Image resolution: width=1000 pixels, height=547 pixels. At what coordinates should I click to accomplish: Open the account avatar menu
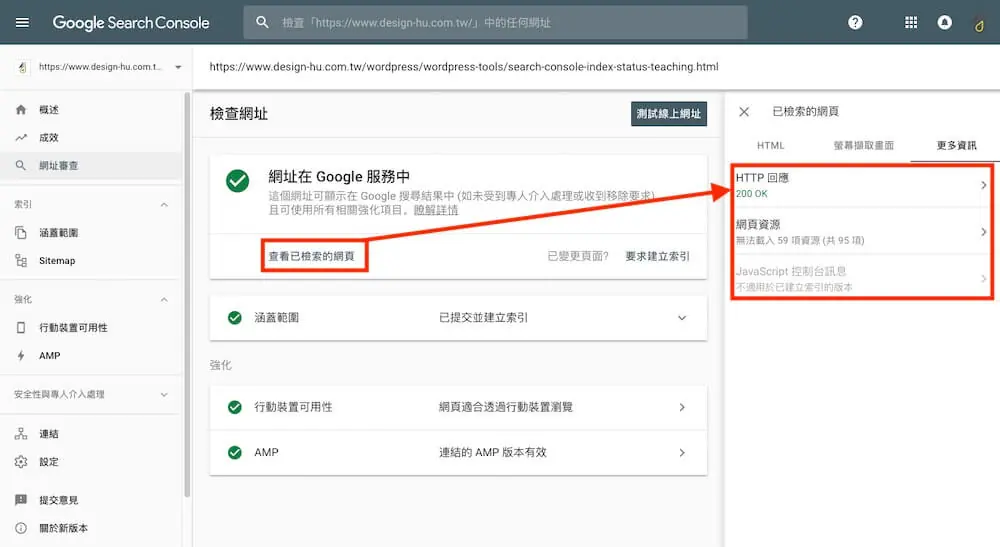pos(979,25)
